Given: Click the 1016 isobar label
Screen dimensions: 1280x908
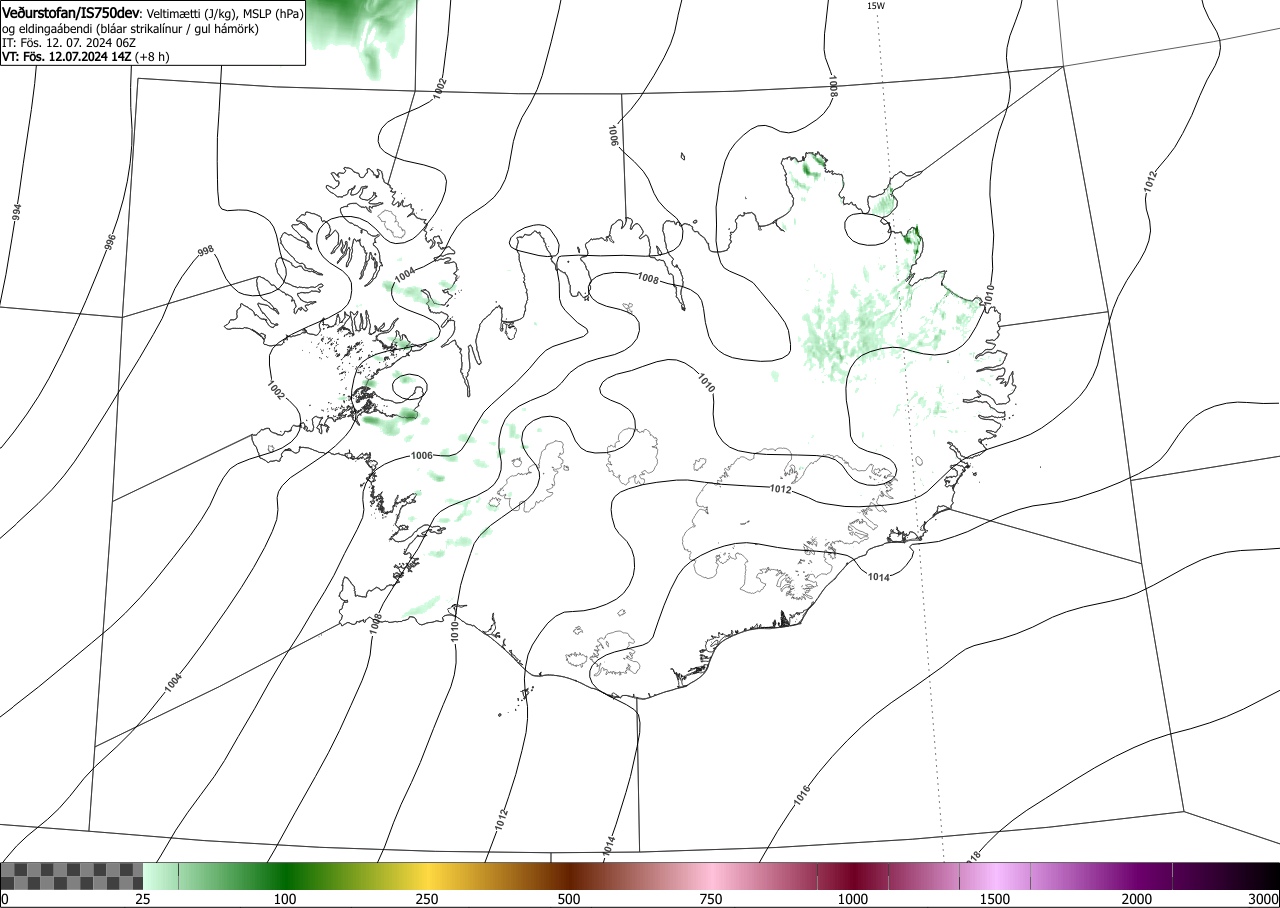Looking at the screenshot, I should coord(802,796).
